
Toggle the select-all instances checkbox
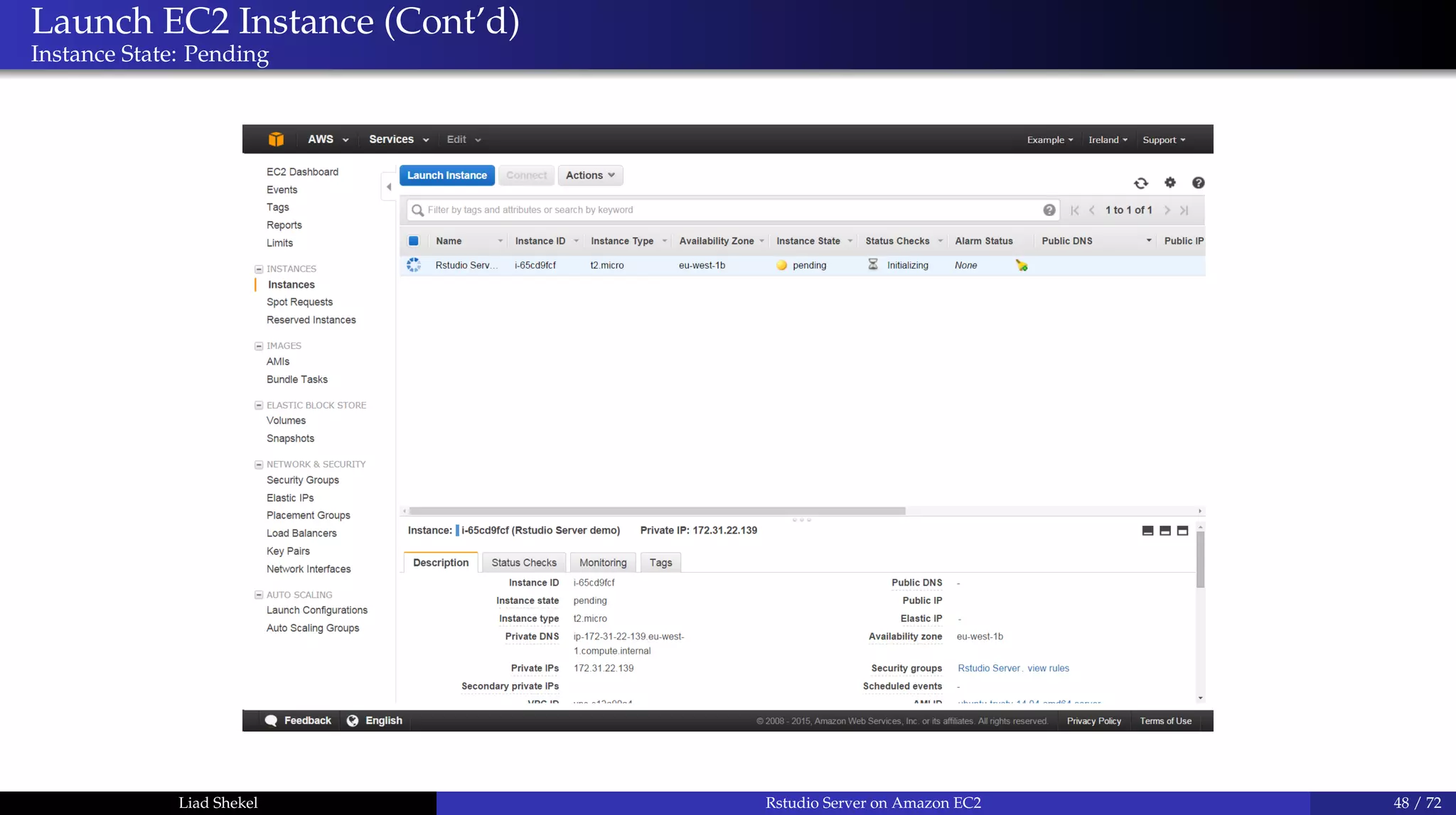tap(413, 241)
